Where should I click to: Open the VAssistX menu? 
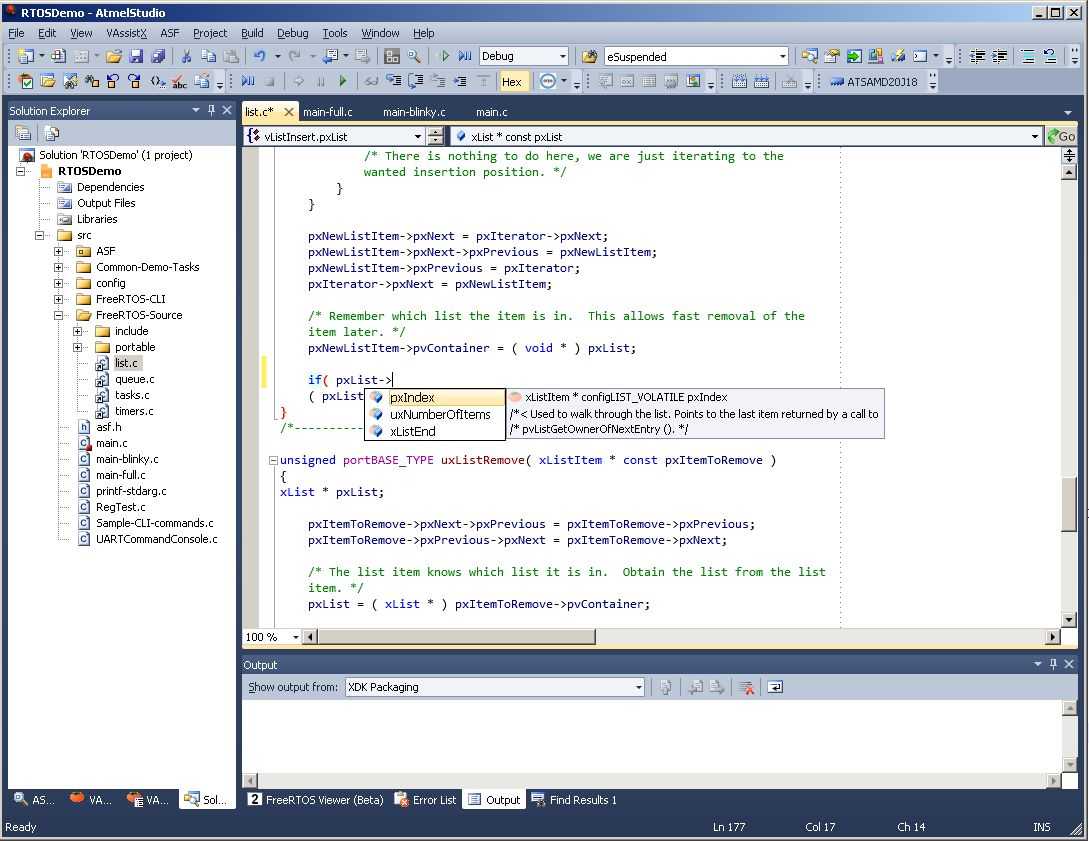pos(126,33)
